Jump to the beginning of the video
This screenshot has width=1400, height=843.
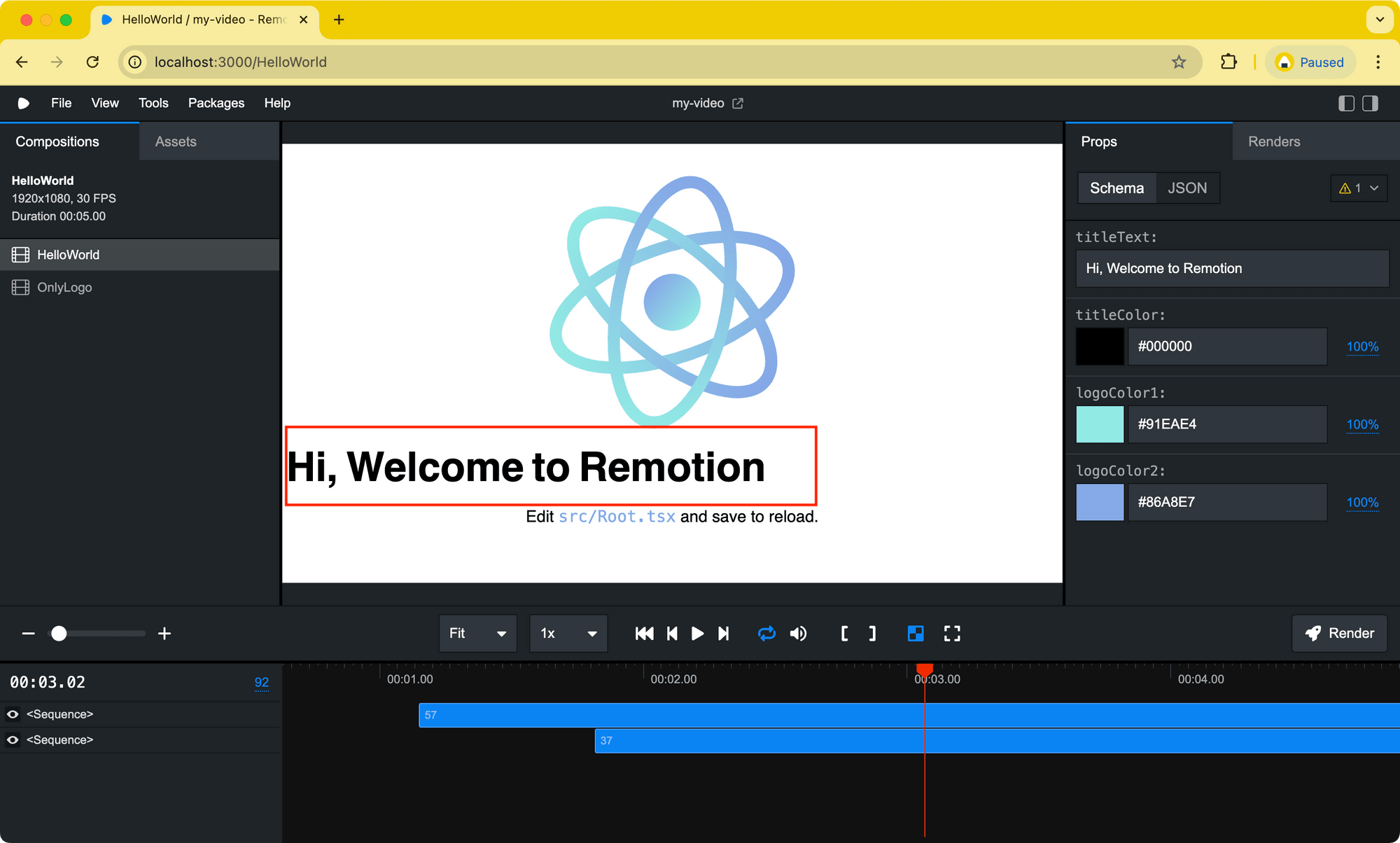coord(644,634)
